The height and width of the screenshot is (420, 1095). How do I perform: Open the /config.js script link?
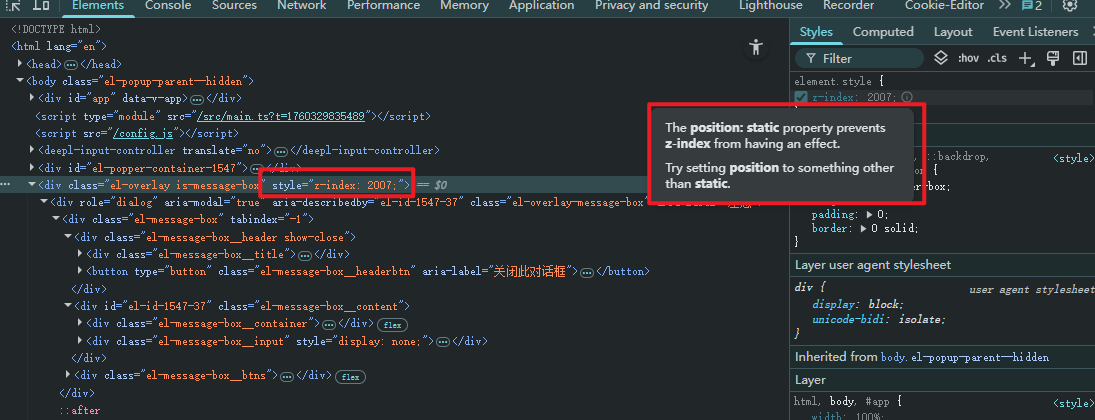(143, 133)
